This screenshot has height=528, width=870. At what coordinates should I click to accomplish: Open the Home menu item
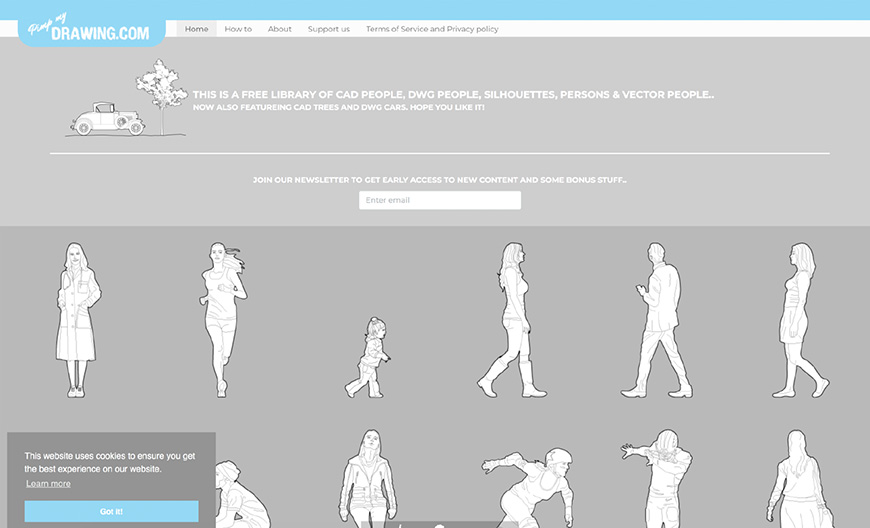pos(197,29)
